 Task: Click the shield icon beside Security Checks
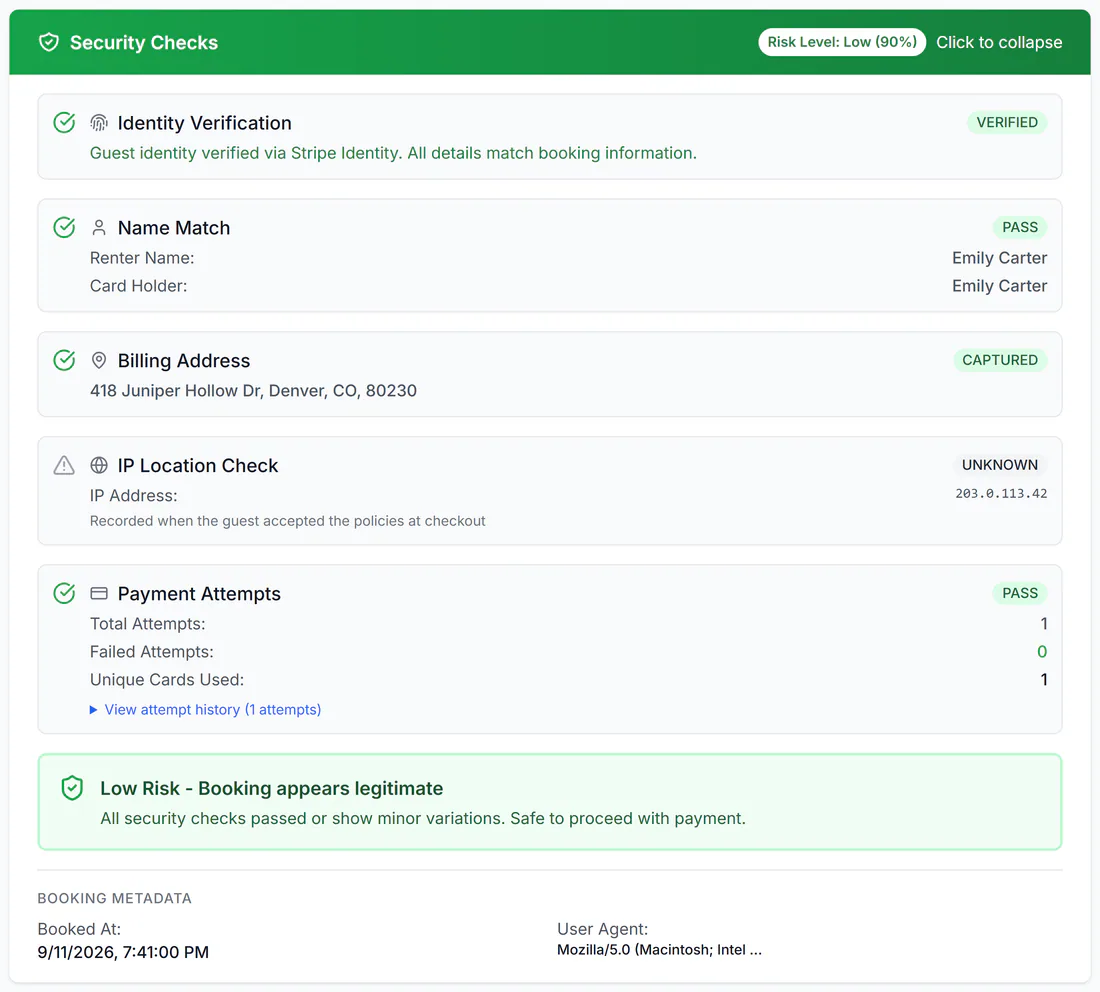point(48,42)
